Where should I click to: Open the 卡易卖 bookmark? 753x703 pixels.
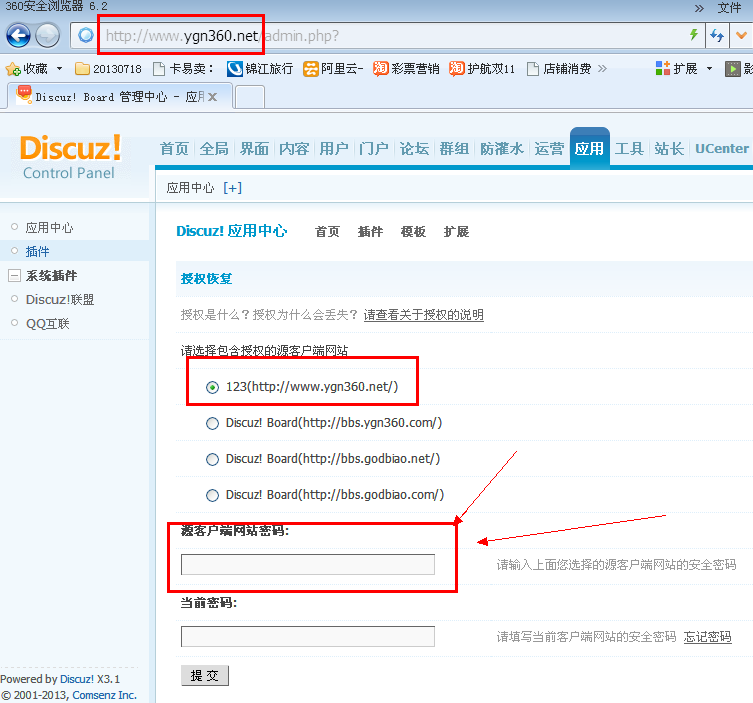[183, 69]
